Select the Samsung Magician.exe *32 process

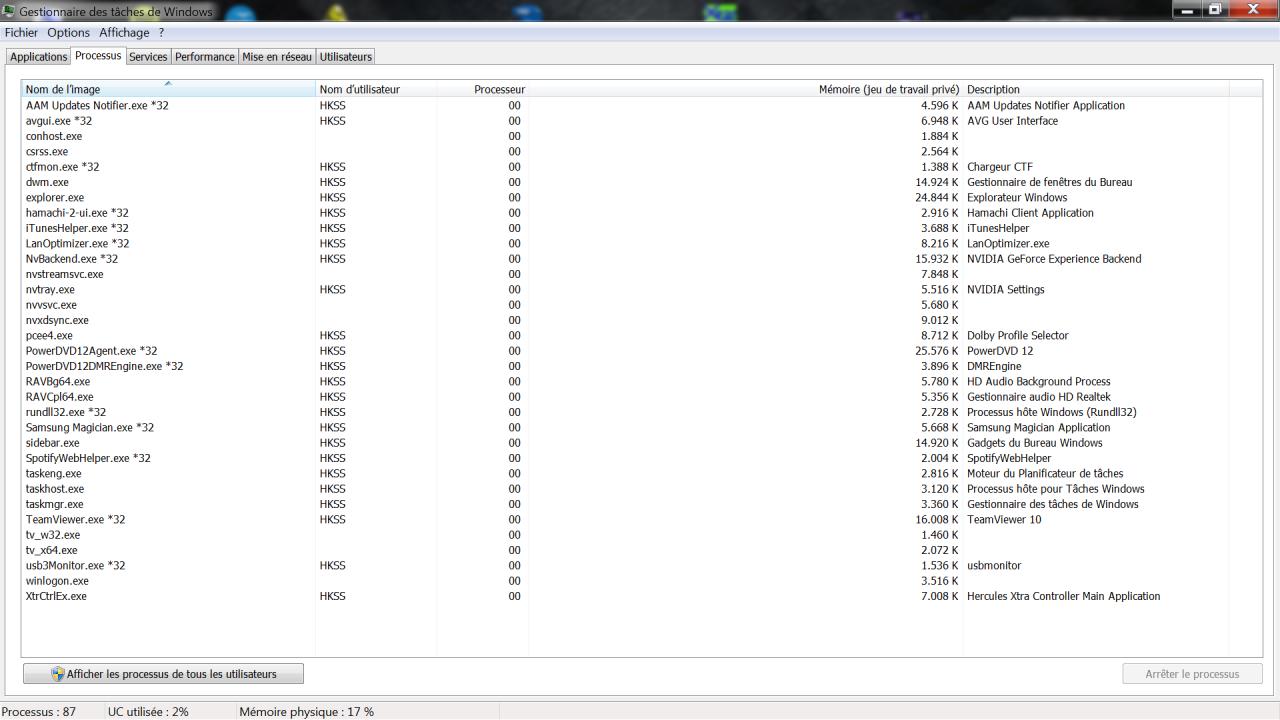(x=642, y=427)
